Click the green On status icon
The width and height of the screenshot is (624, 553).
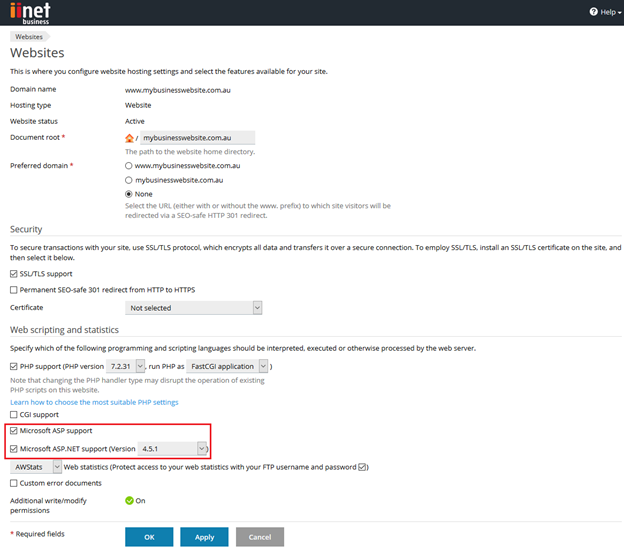pos(129,500)
